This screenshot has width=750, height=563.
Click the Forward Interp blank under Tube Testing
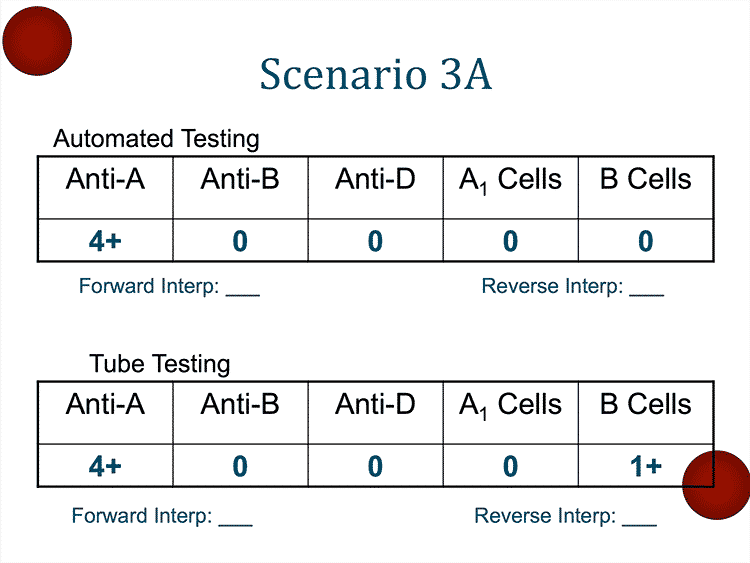(235, 517)
